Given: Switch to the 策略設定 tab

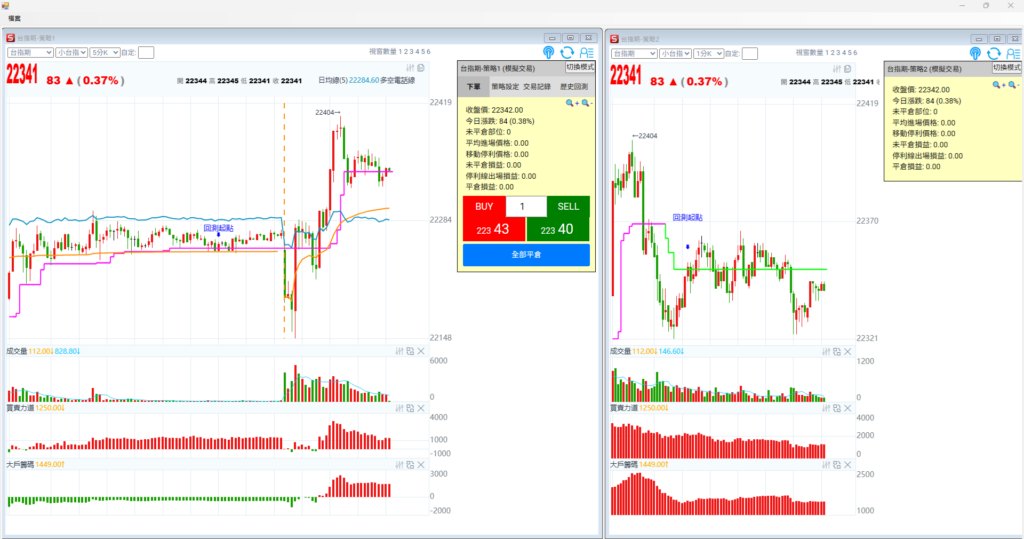Looking at the screenshot, I should tap(505, 86).
